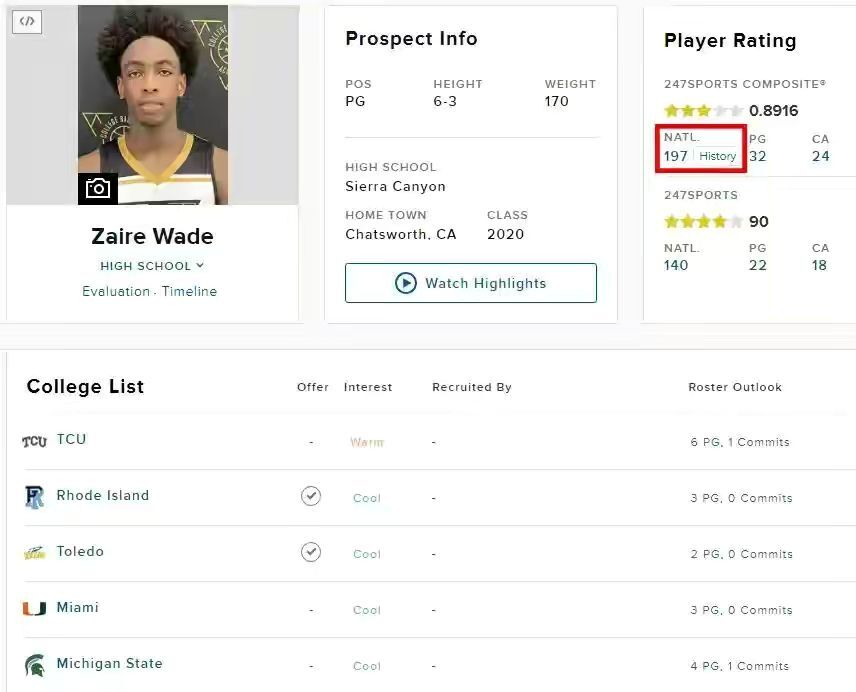Open the TCU college link

click(x=71, y=439)
